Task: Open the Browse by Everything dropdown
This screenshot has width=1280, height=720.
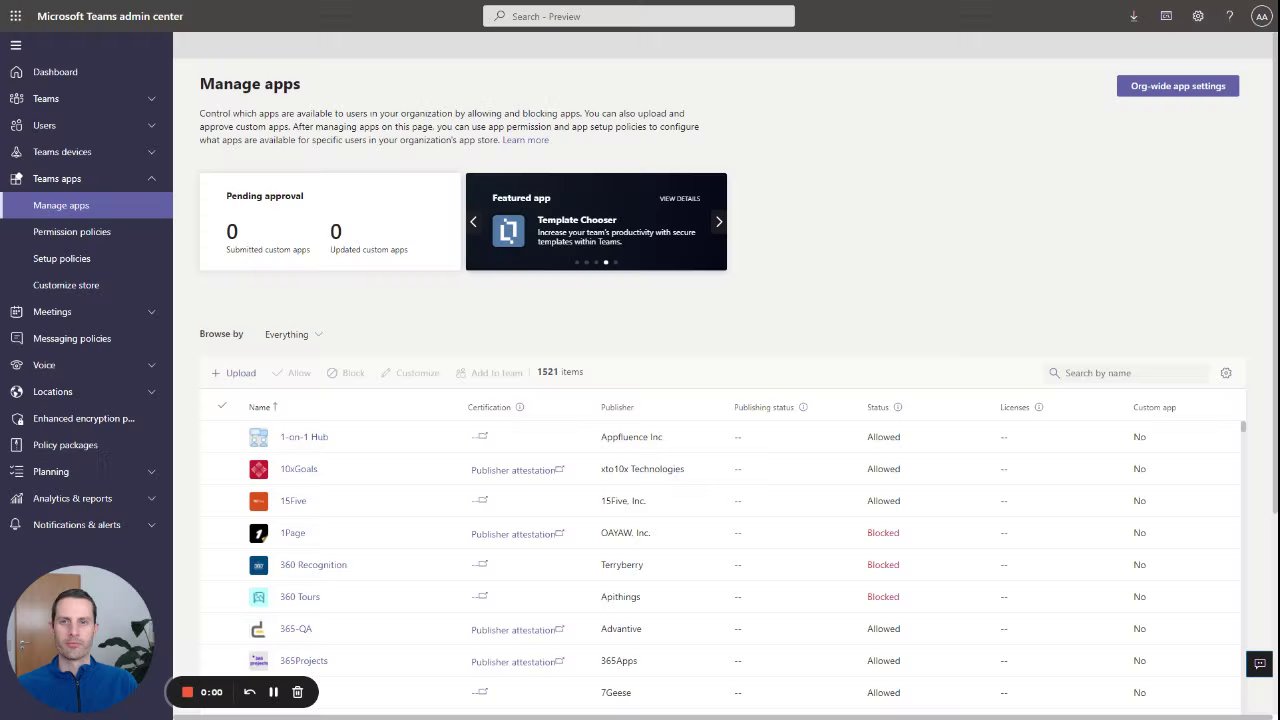Action: point(293,334)
